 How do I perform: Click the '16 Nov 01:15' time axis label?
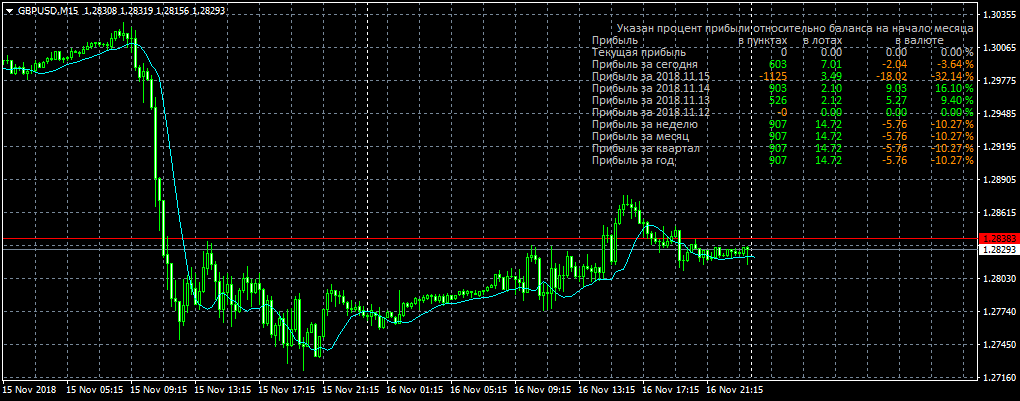click(x=414, y=390)
